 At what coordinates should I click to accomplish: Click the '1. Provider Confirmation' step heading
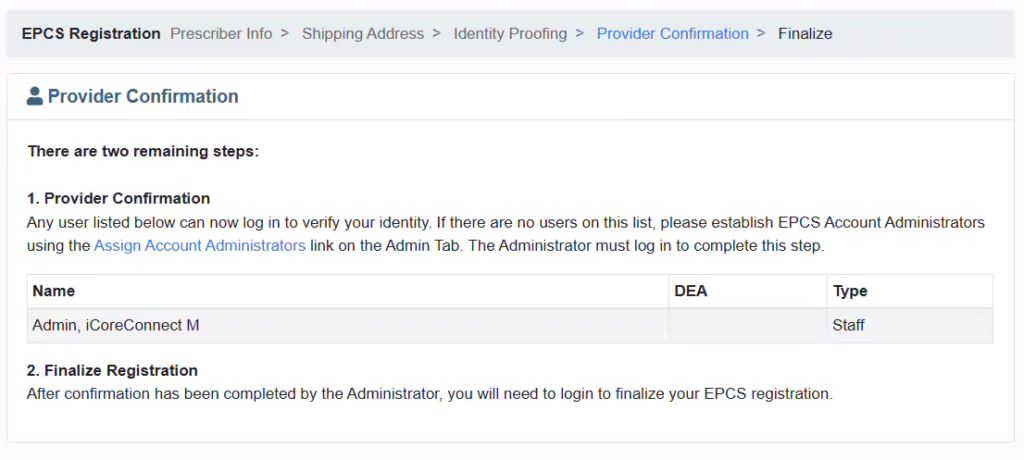coord(119,198)
